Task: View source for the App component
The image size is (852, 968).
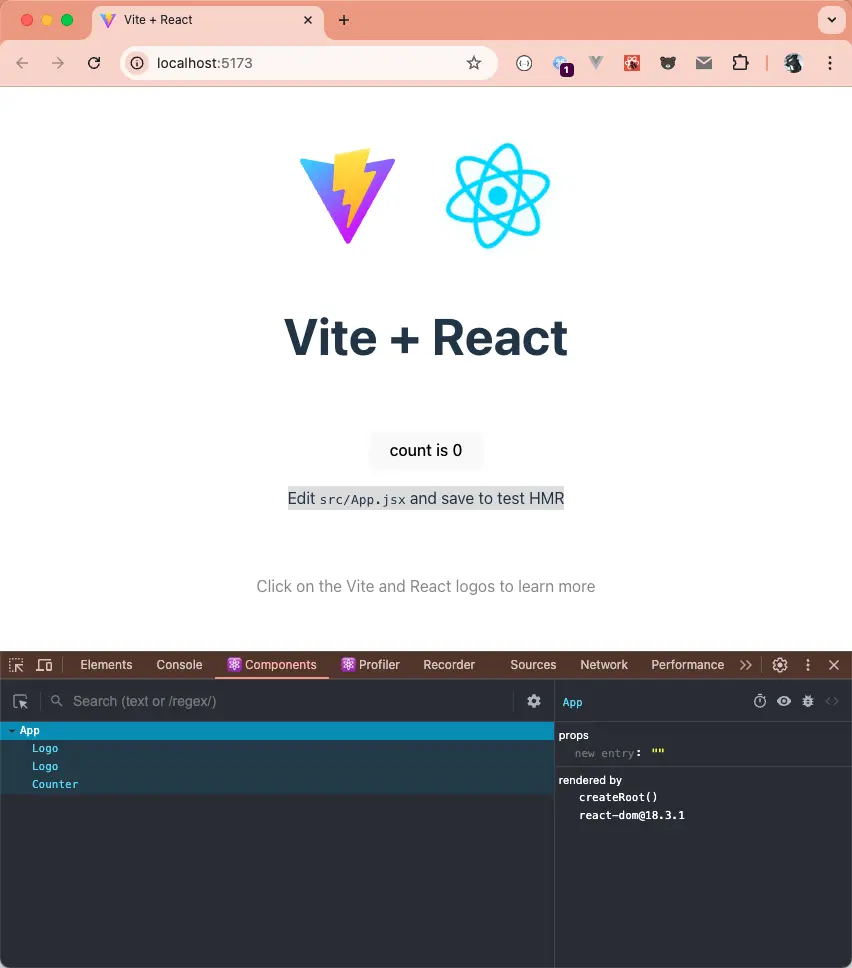Action: click(832, 701)
